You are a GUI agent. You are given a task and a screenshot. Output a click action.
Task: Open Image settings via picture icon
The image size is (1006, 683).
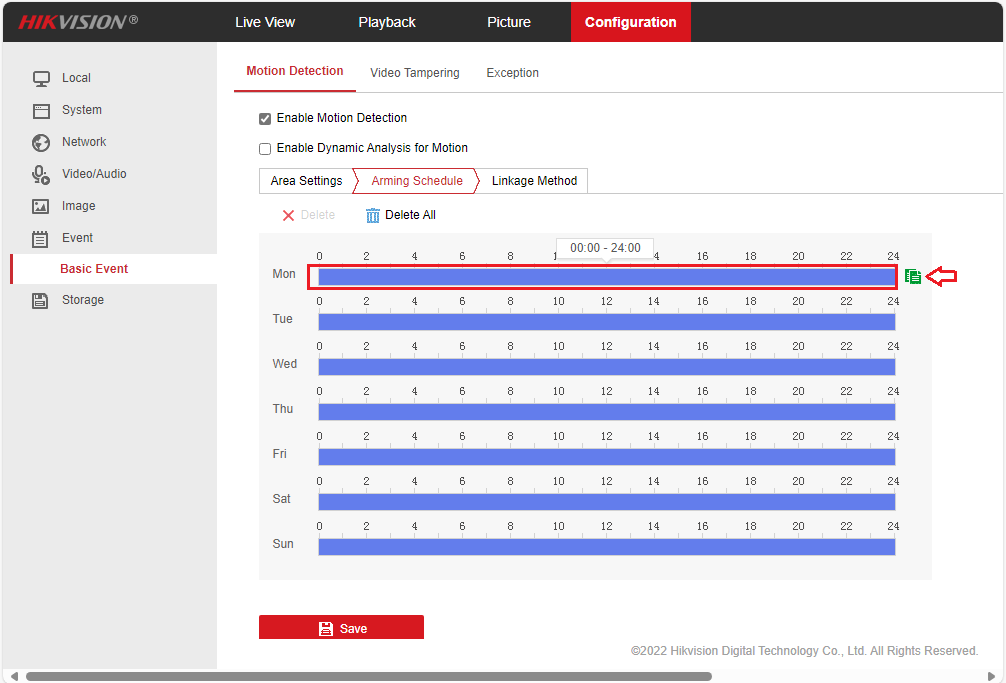(x=41, y=206)
